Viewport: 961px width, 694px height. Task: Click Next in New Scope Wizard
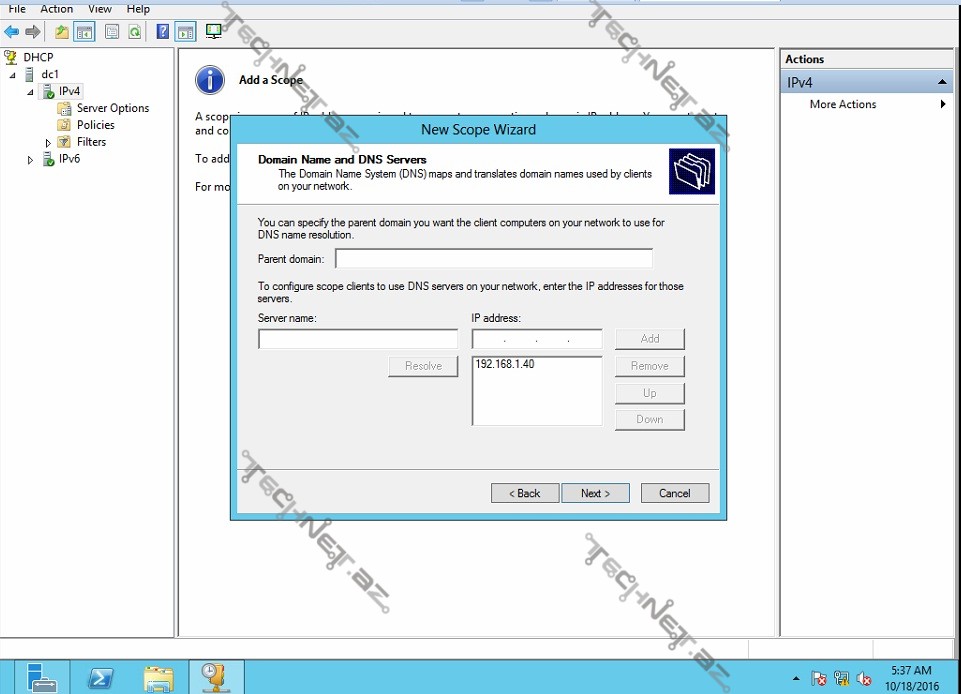click(x=595, y=493)
